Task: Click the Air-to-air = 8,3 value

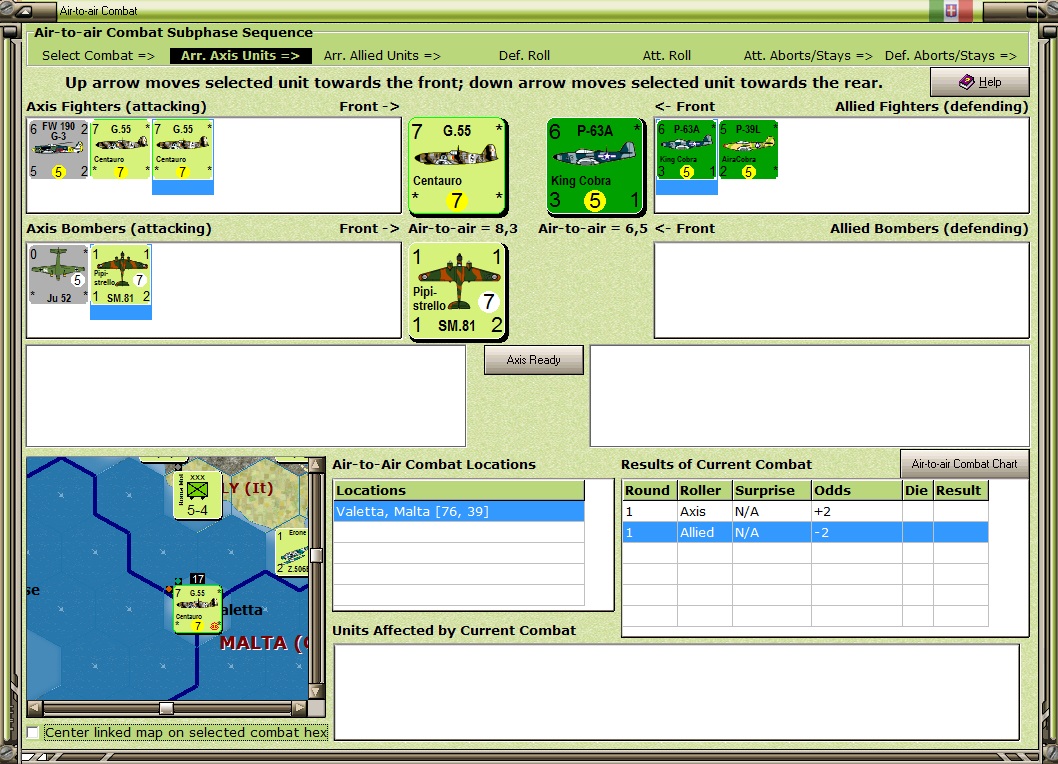Action: [463, 228]
